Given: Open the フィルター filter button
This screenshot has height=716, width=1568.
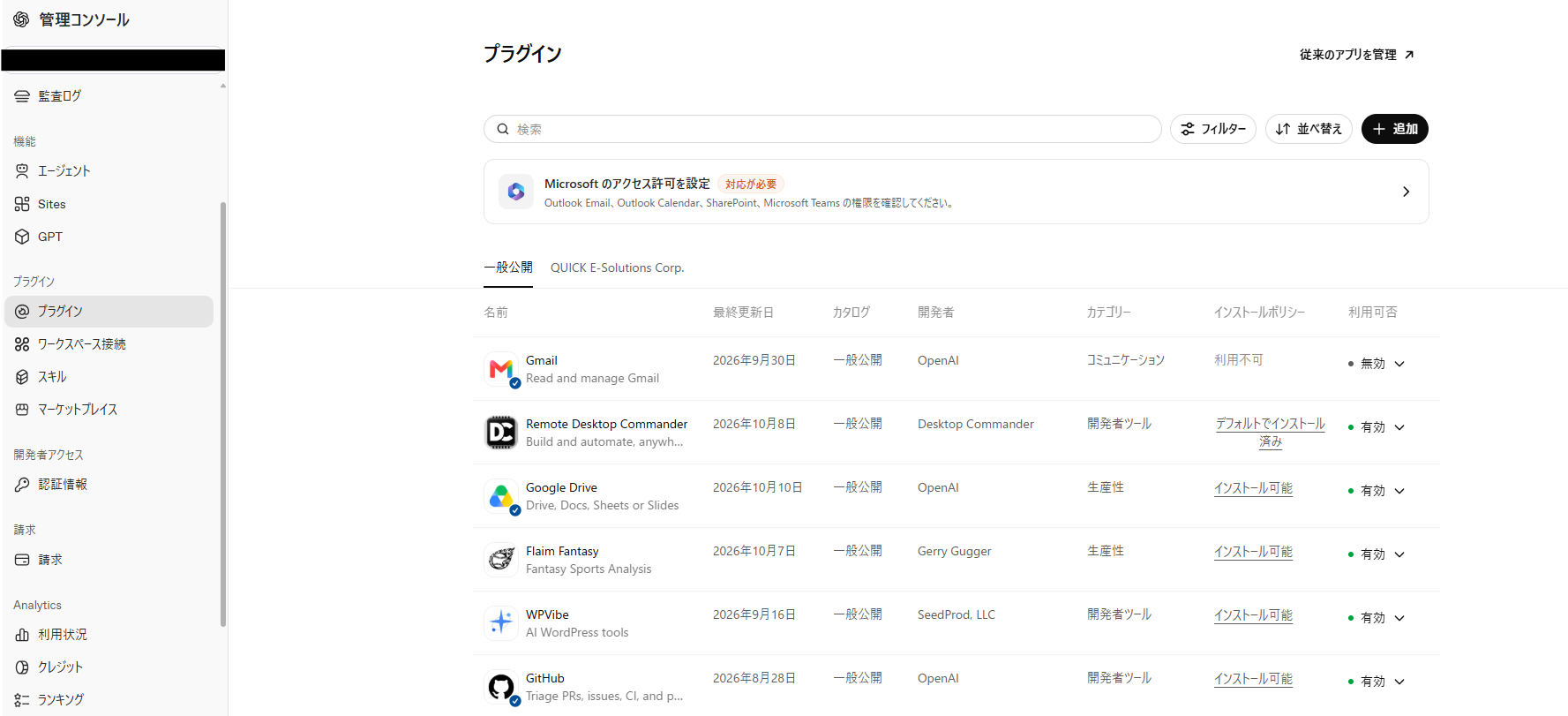Looking at the screenshot, I should (x=1213, y=129).
